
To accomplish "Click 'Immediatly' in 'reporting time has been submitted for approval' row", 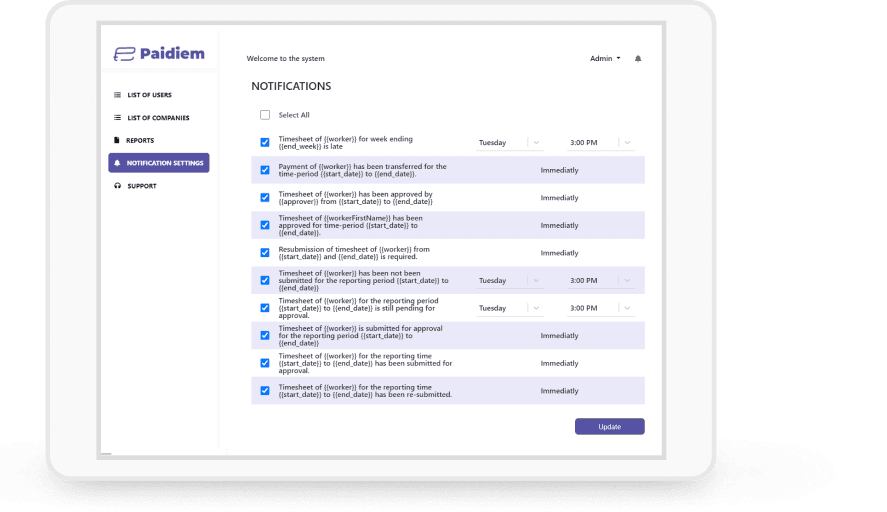I will [x=559, y=363].
